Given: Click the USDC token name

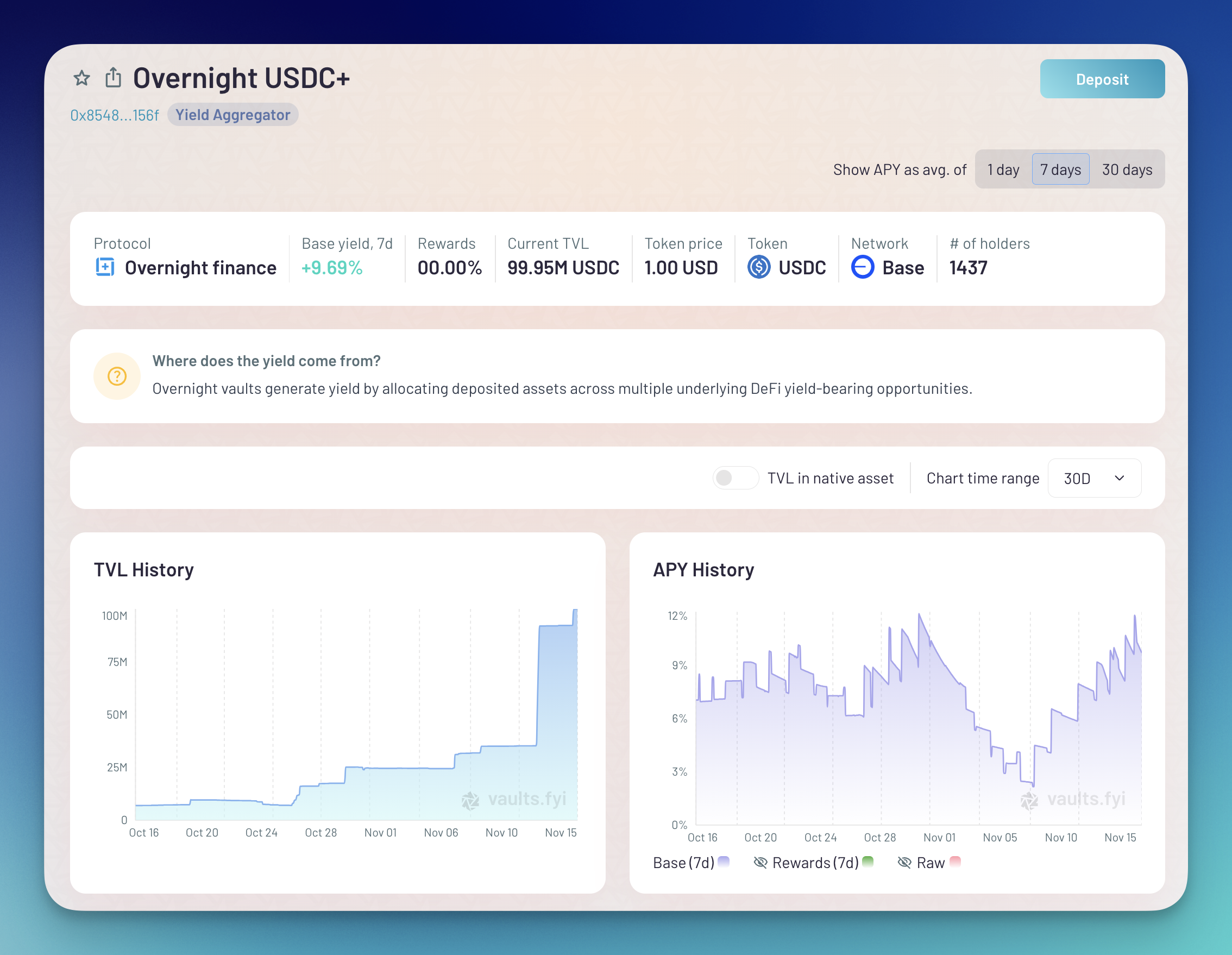Looking at the screenshot, I should pyautogui.click(x=802, y=267).
